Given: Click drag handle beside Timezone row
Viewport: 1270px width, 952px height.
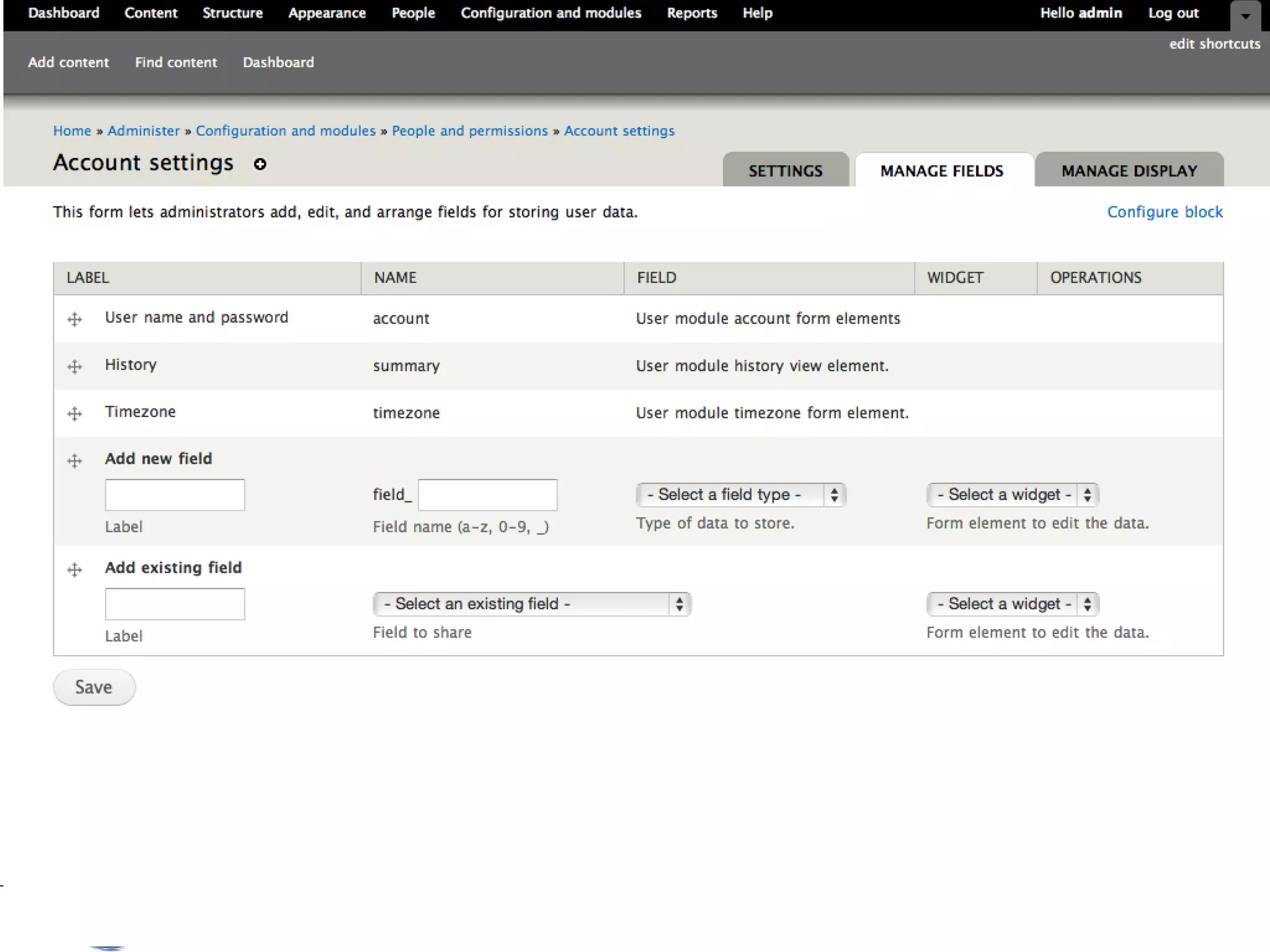Looking at the screenshot, I should [x=74, y=413].
